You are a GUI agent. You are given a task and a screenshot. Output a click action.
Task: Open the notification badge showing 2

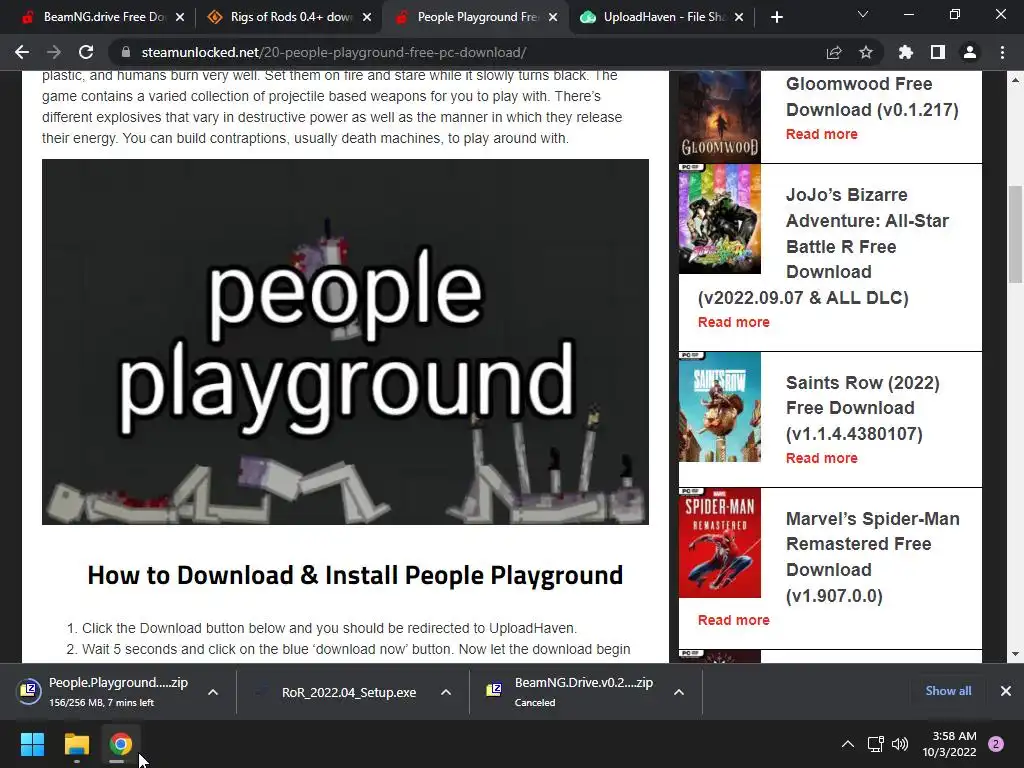click(x=996, y=744)
